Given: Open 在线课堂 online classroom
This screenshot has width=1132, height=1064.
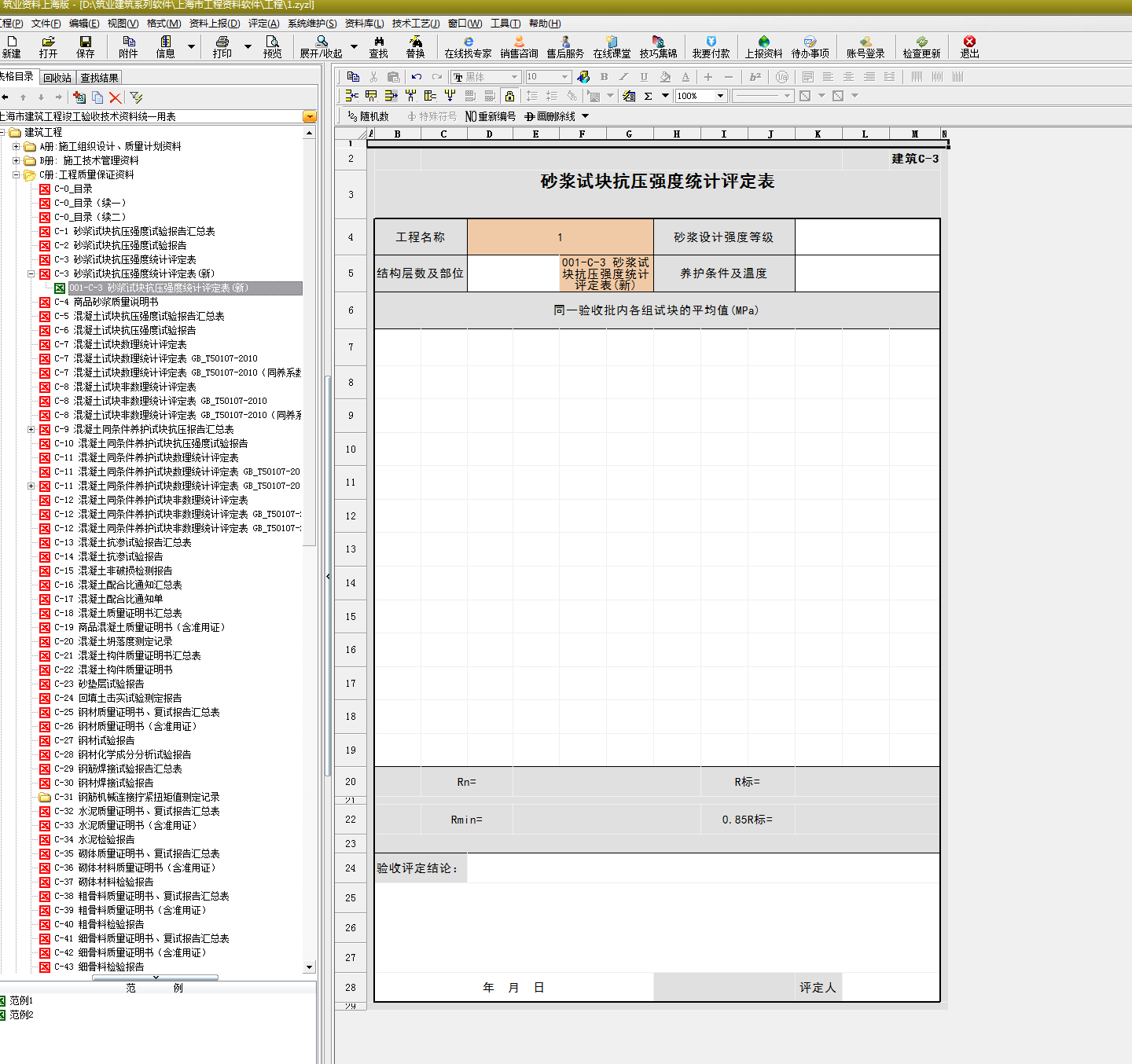Looking at the screenshot, I should [x=612, y=47].
